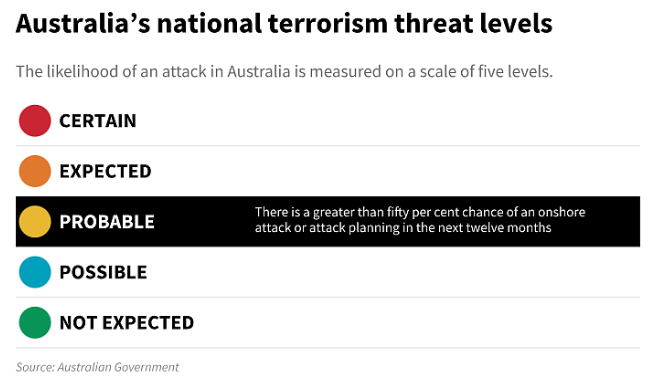This screenshot has height=387, width=662.
Task: Click the Source: Australian Government credit
Action: click(98, 367)
